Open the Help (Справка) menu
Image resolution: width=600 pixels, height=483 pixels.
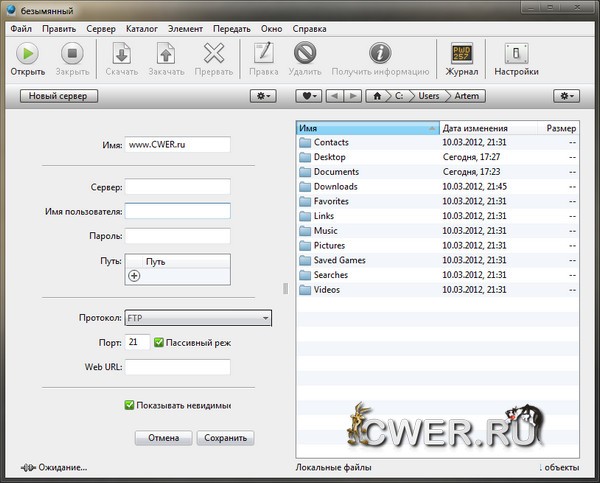311,29
